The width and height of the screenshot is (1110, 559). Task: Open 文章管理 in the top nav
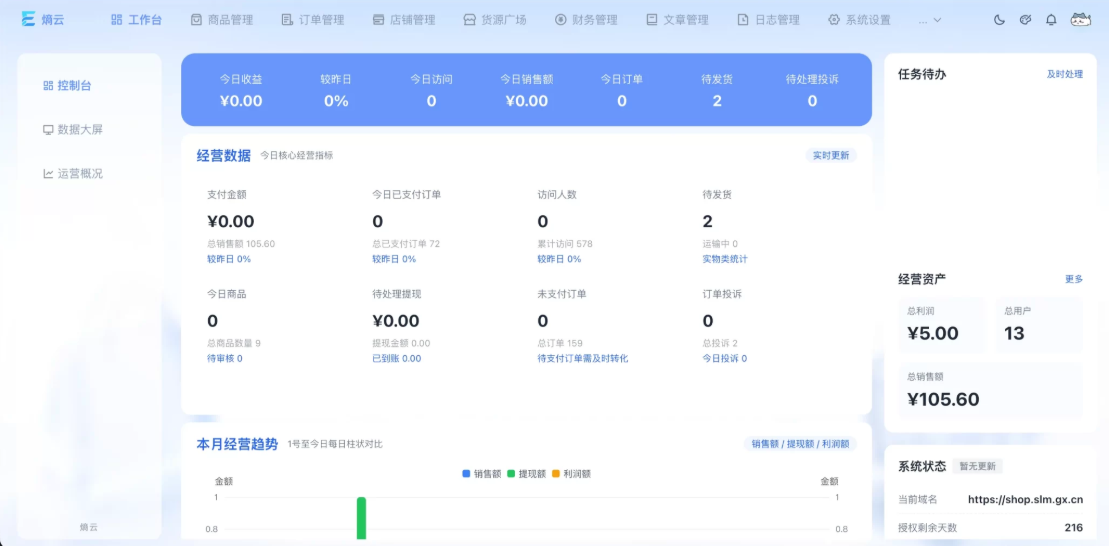677,20
